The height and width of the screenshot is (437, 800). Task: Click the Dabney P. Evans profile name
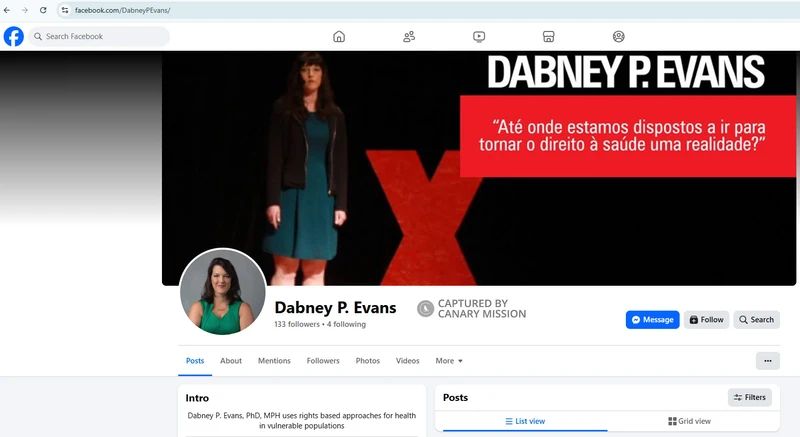click(x=335, y=307)
